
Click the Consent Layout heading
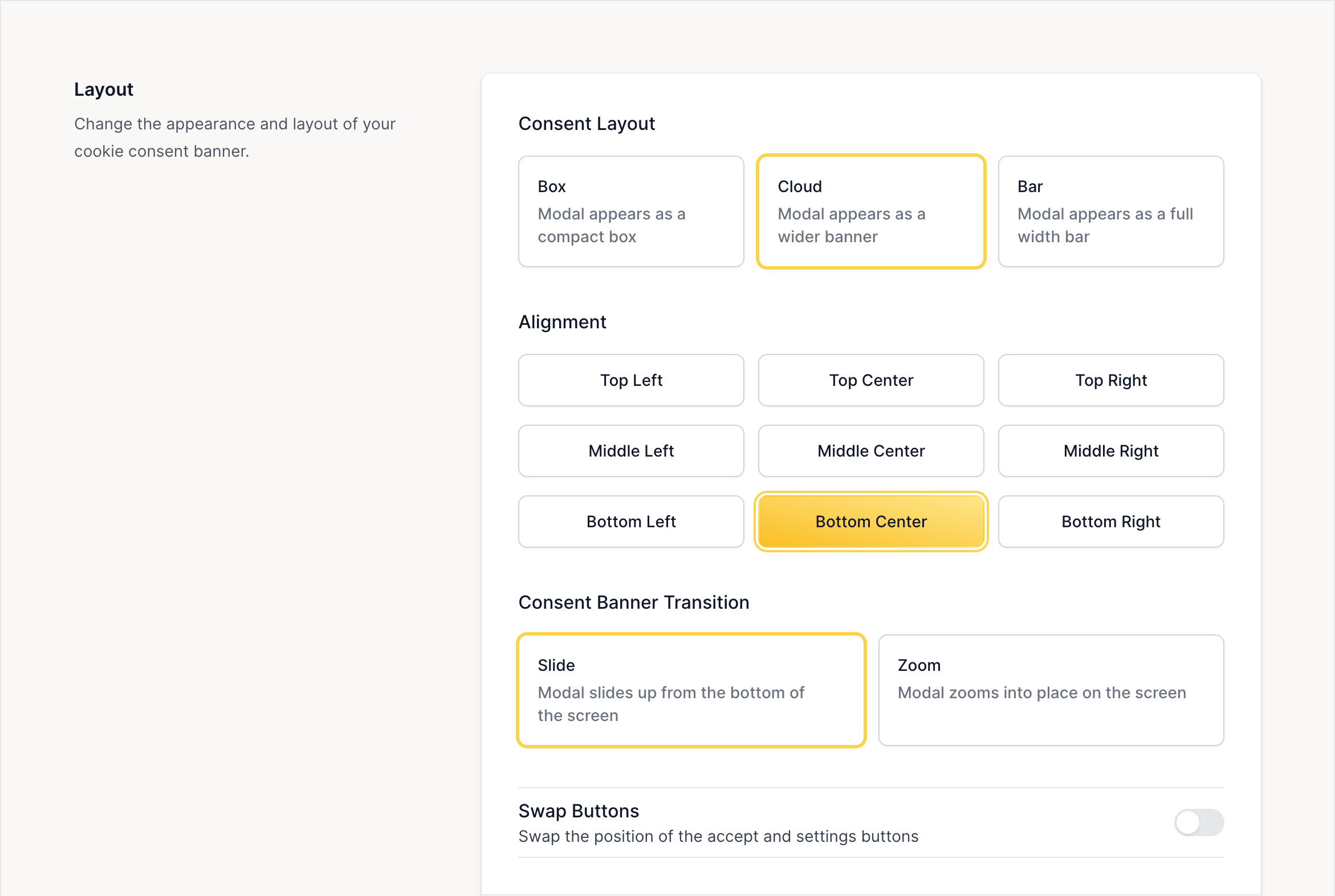587,124
